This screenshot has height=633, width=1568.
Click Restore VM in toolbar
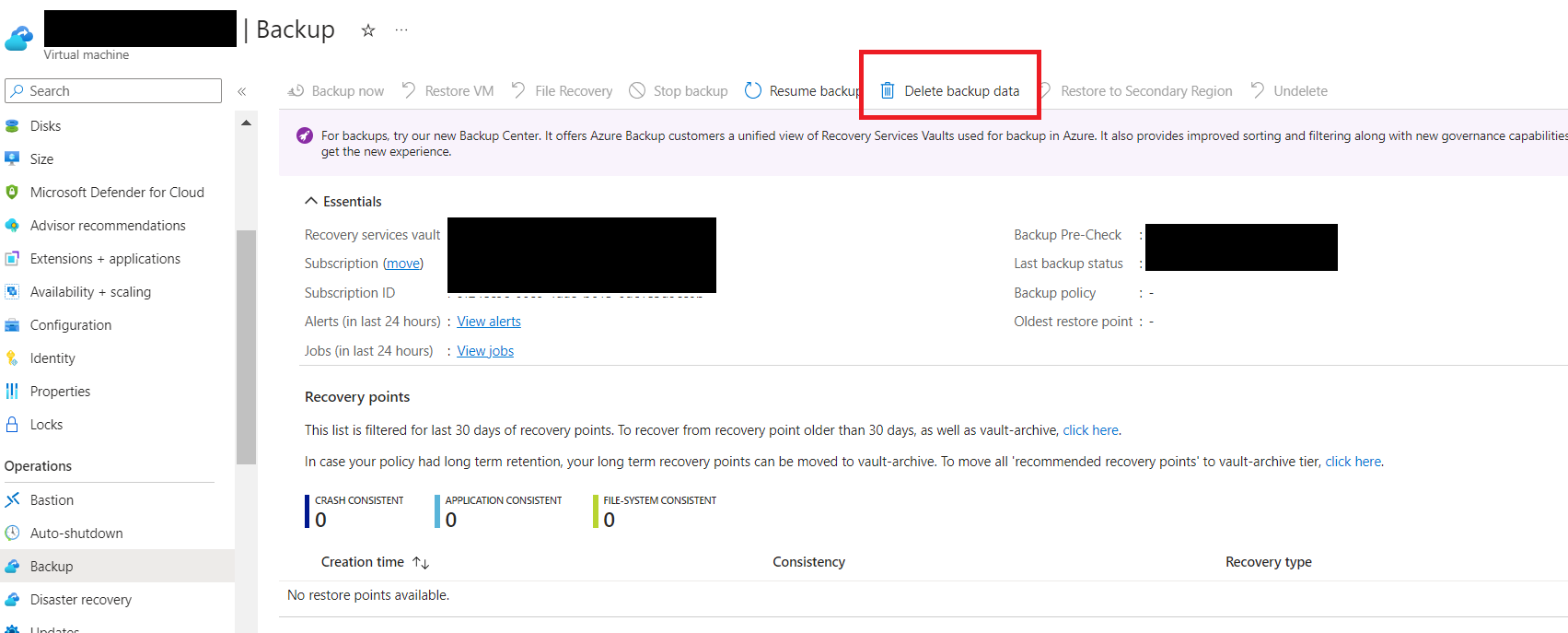448,91
